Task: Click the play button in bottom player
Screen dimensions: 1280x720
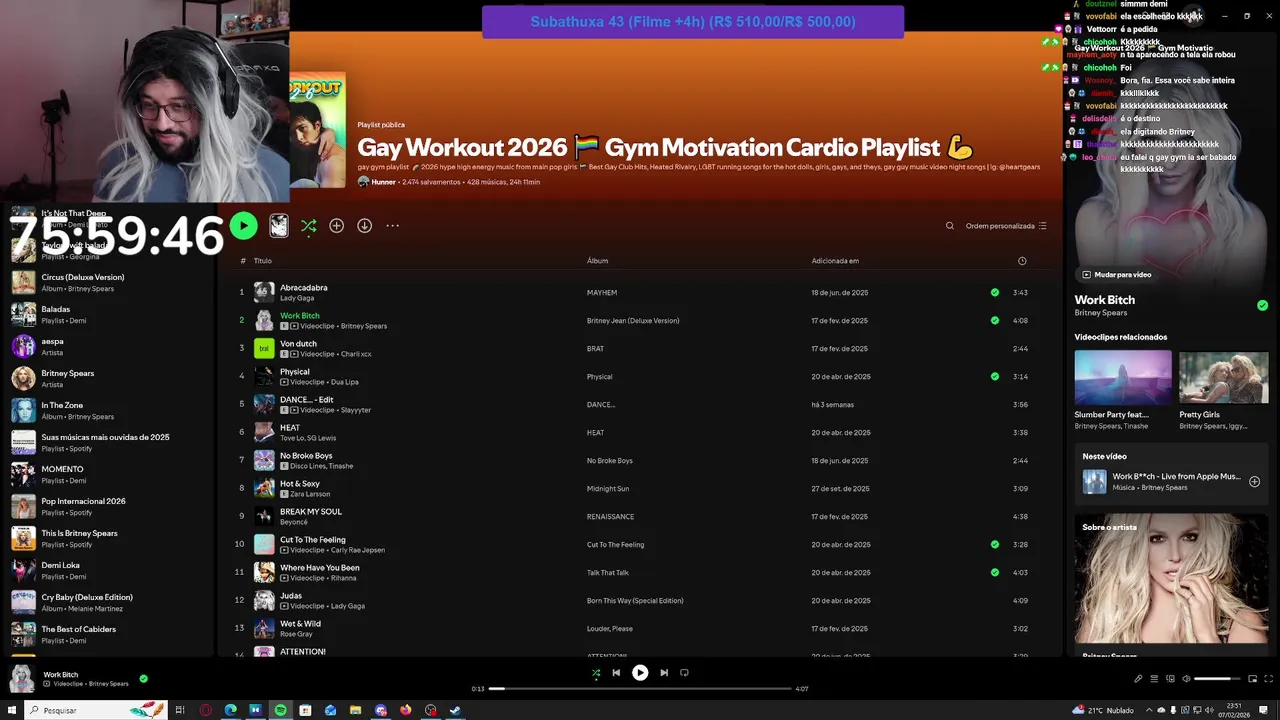Action: pos(640,673)
